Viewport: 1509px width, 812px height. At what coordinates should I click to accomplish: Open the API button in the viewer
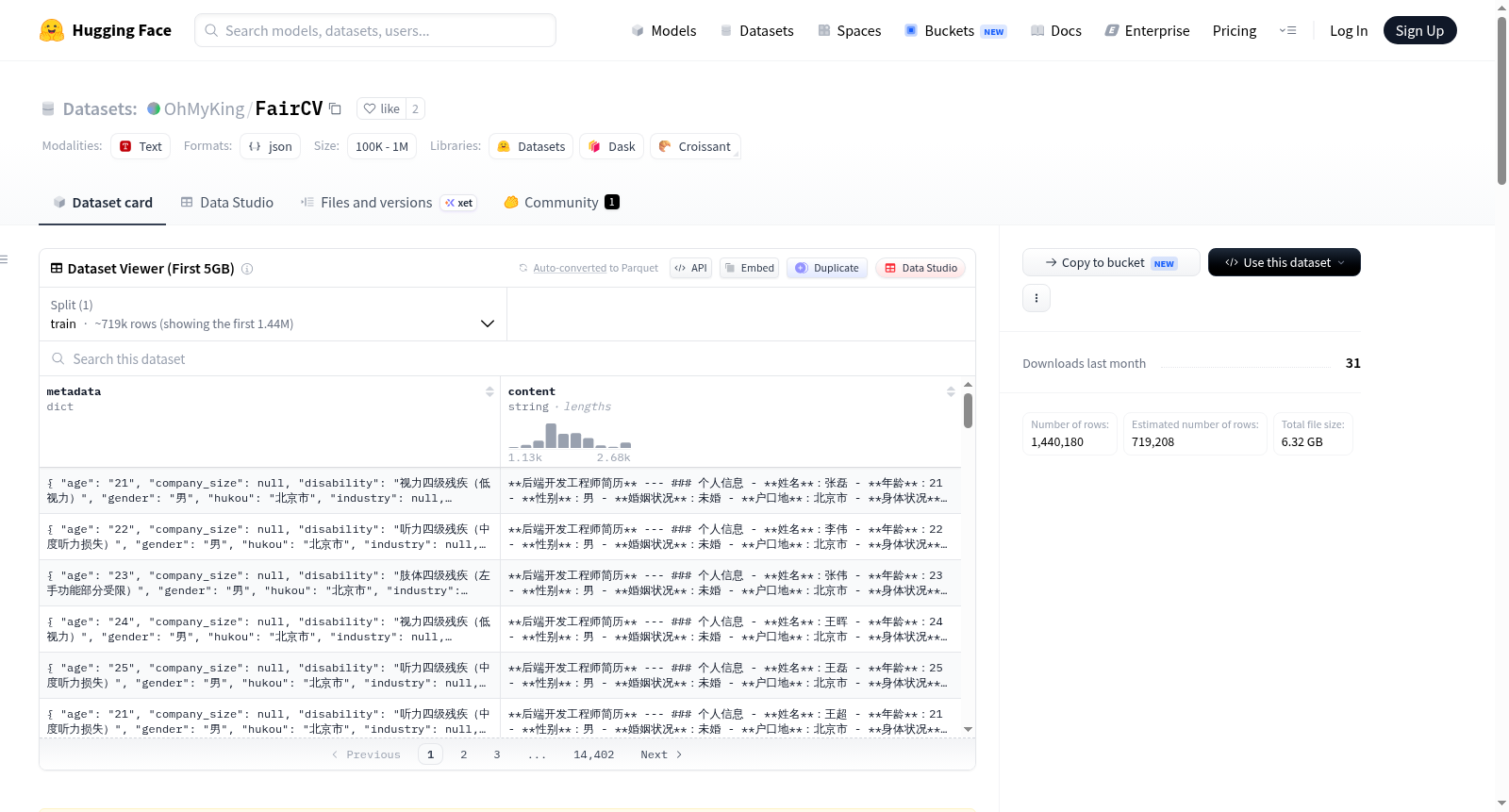click(x=690, y=268)
